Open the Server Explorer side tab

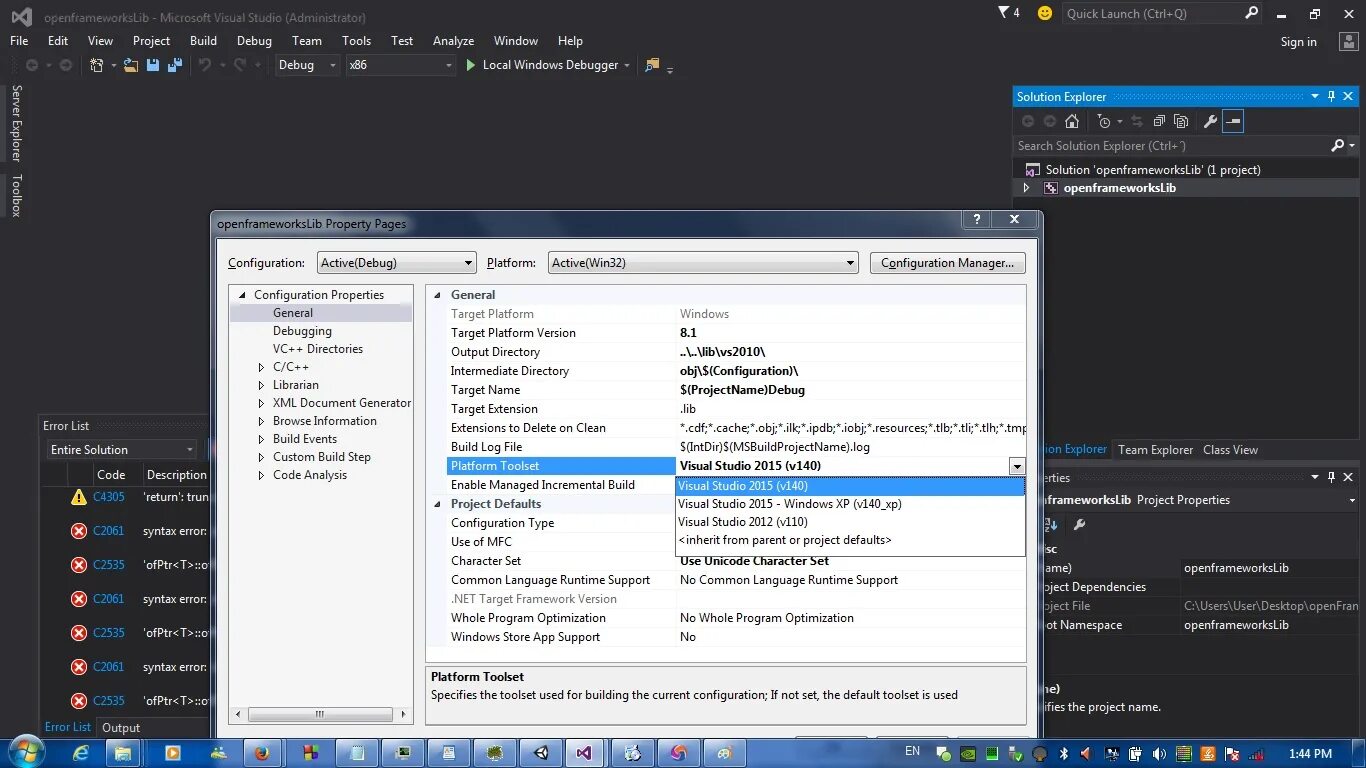tap(16, 123)
